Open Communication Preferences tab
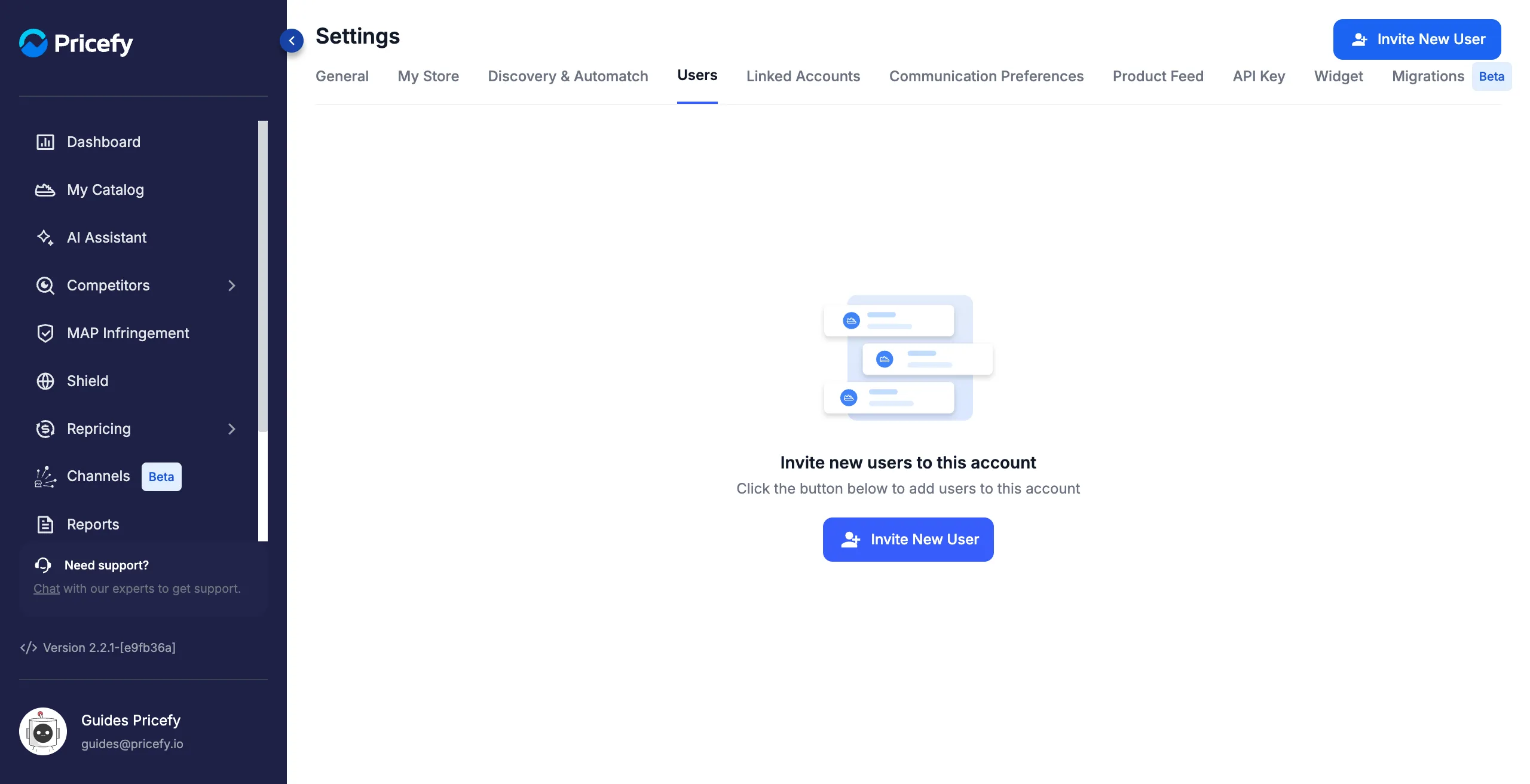 pos(986,76)
